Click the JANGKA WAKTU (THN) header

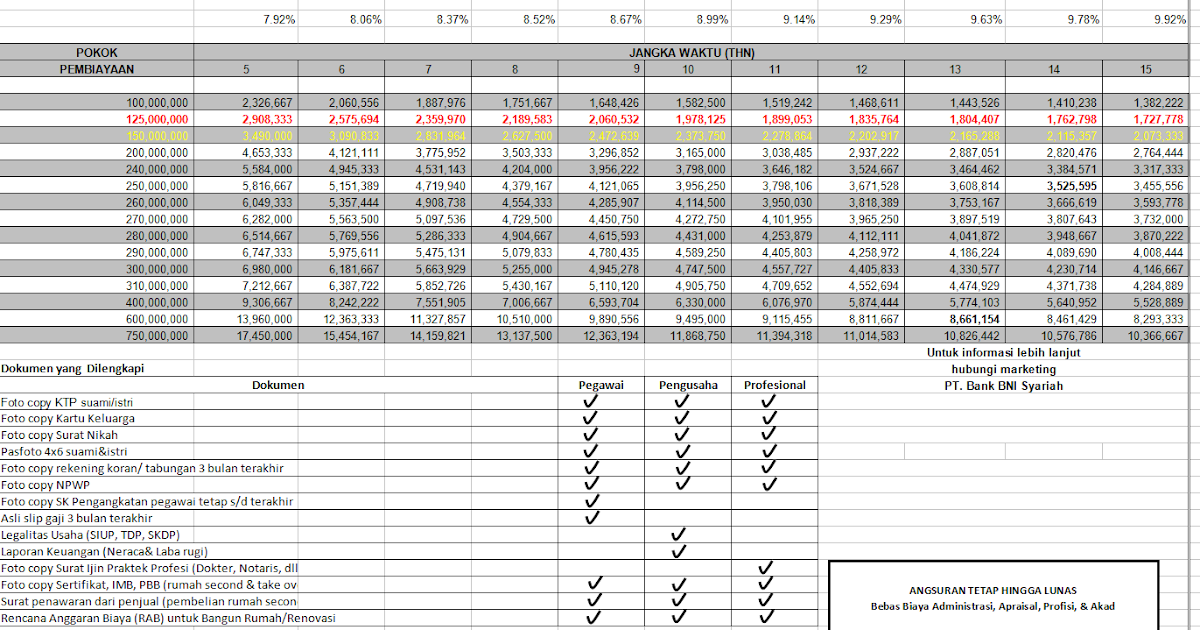pyautogui.click(x=690, y=52)
